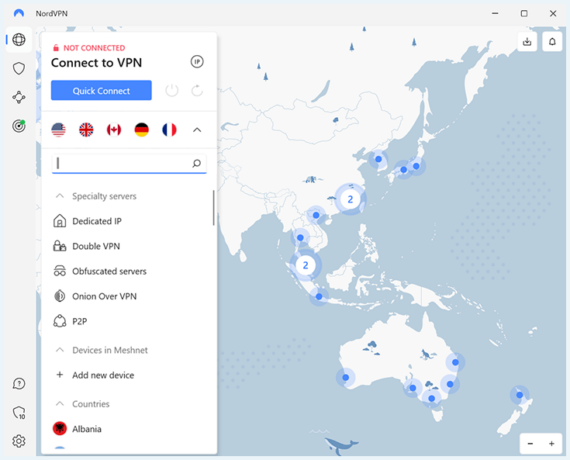
Task: Open the shield with 10 badge icon
Action: coord(19,413)
